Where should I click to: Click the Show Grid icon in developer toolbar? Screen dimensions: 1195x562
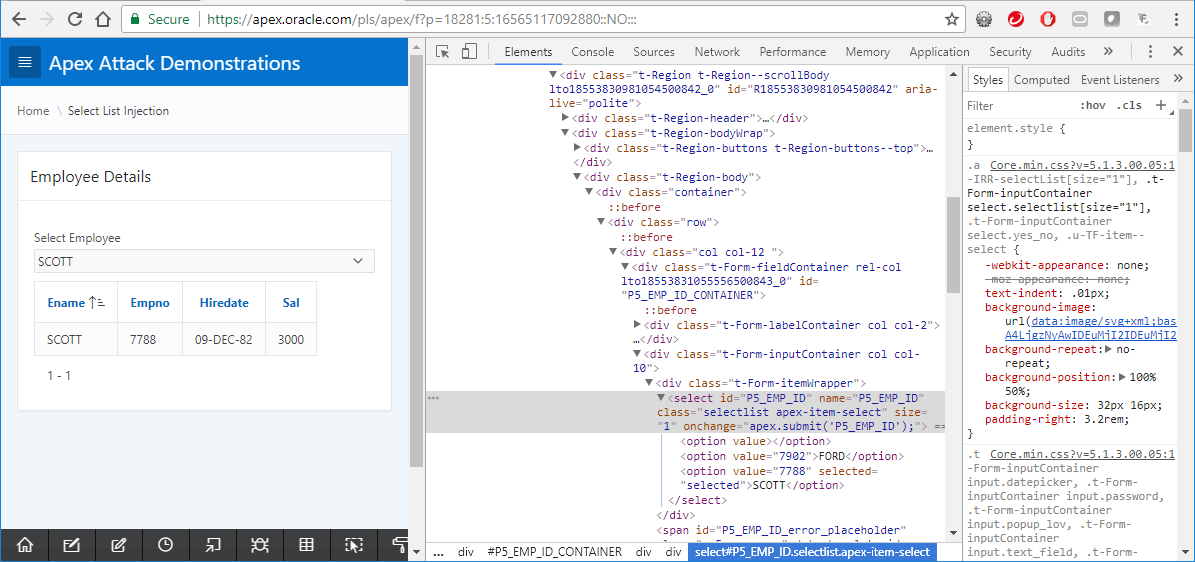(x=306, y=544)
